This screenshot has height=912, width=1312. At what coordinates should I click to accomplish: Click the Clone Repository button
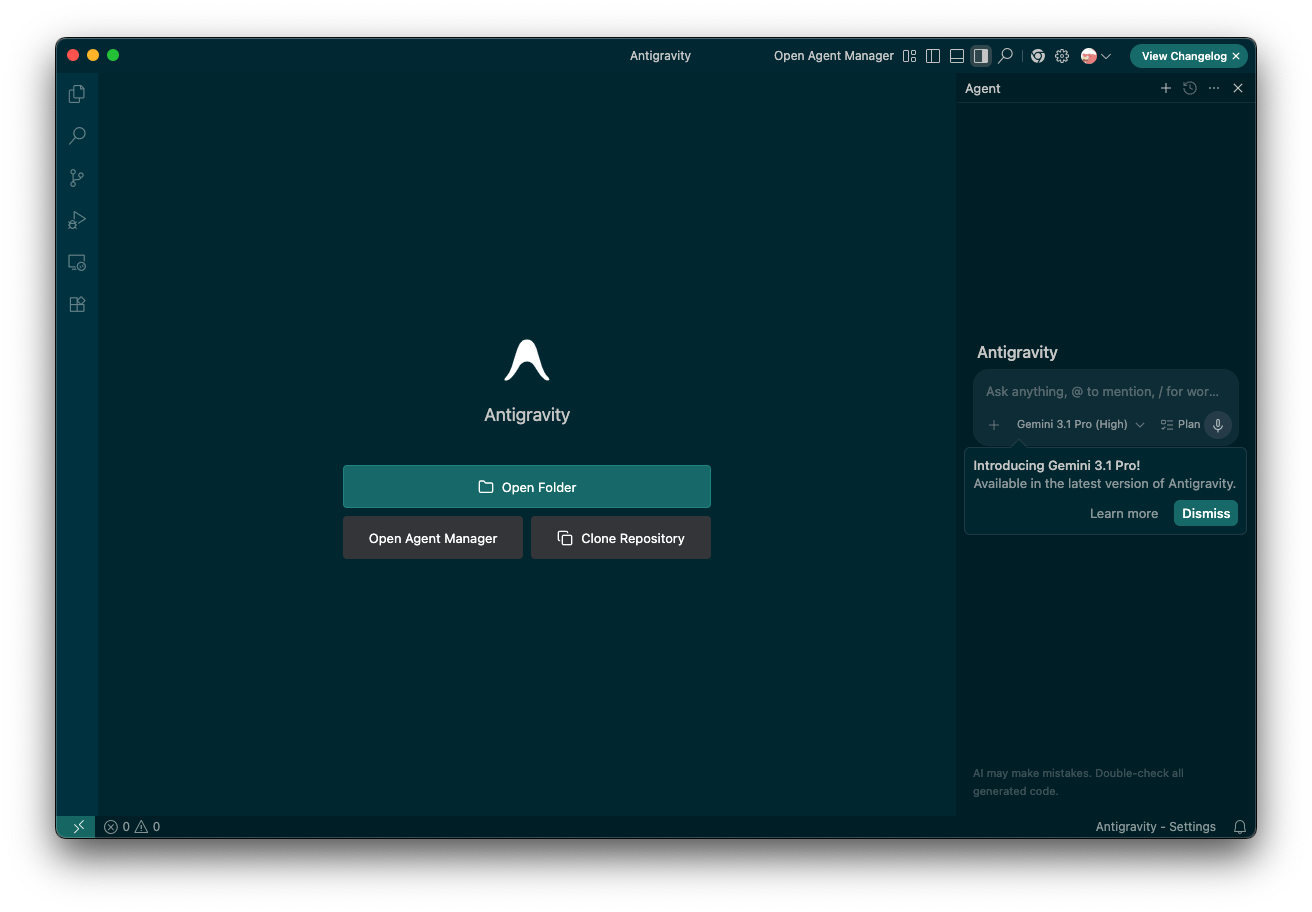tap(621, 538)
